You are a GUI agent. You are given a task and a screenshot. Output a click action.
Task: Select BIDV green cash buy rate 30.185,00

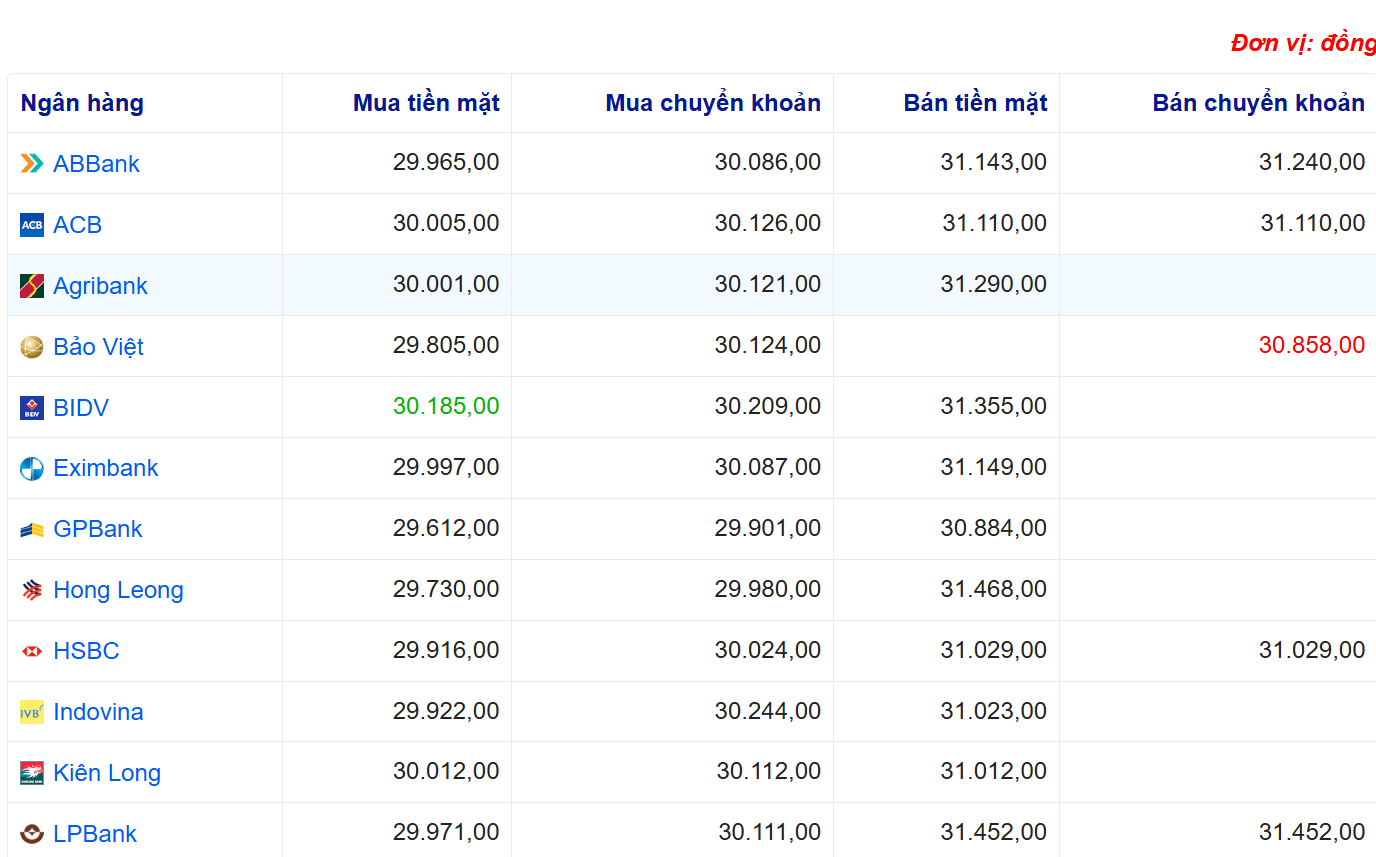pos(446,406)
